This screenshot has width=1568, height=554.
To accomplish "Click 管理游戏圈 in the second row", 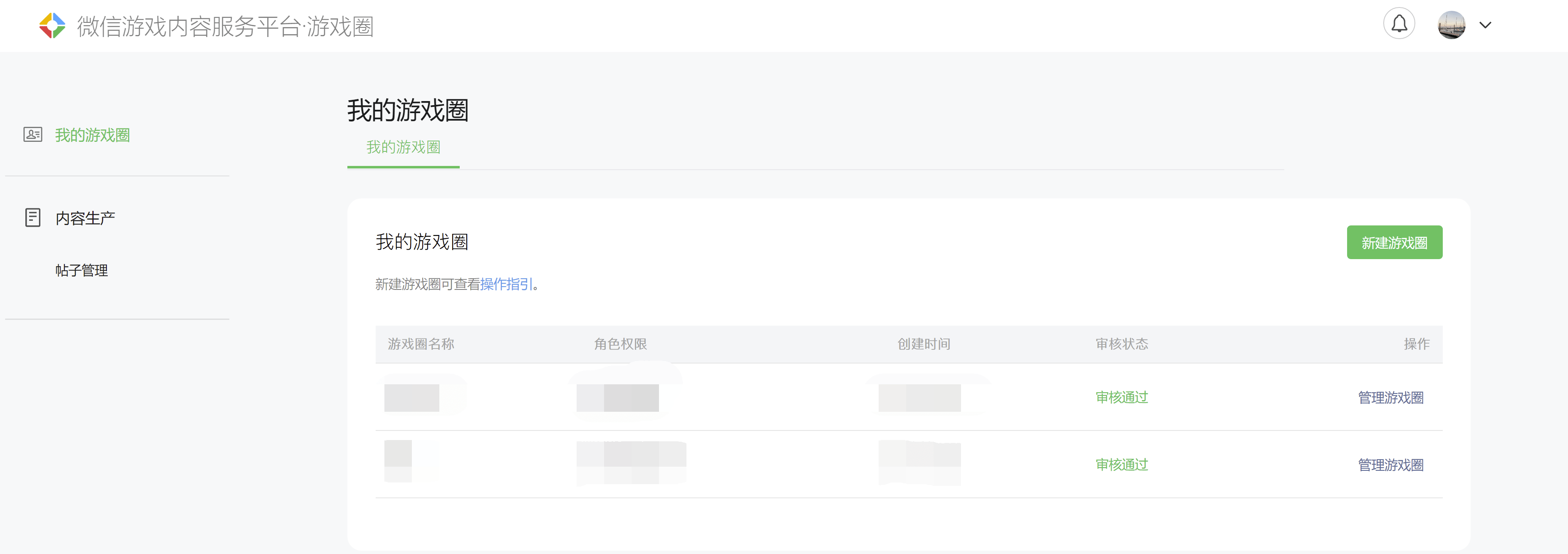I will [x=1390, y=465].
